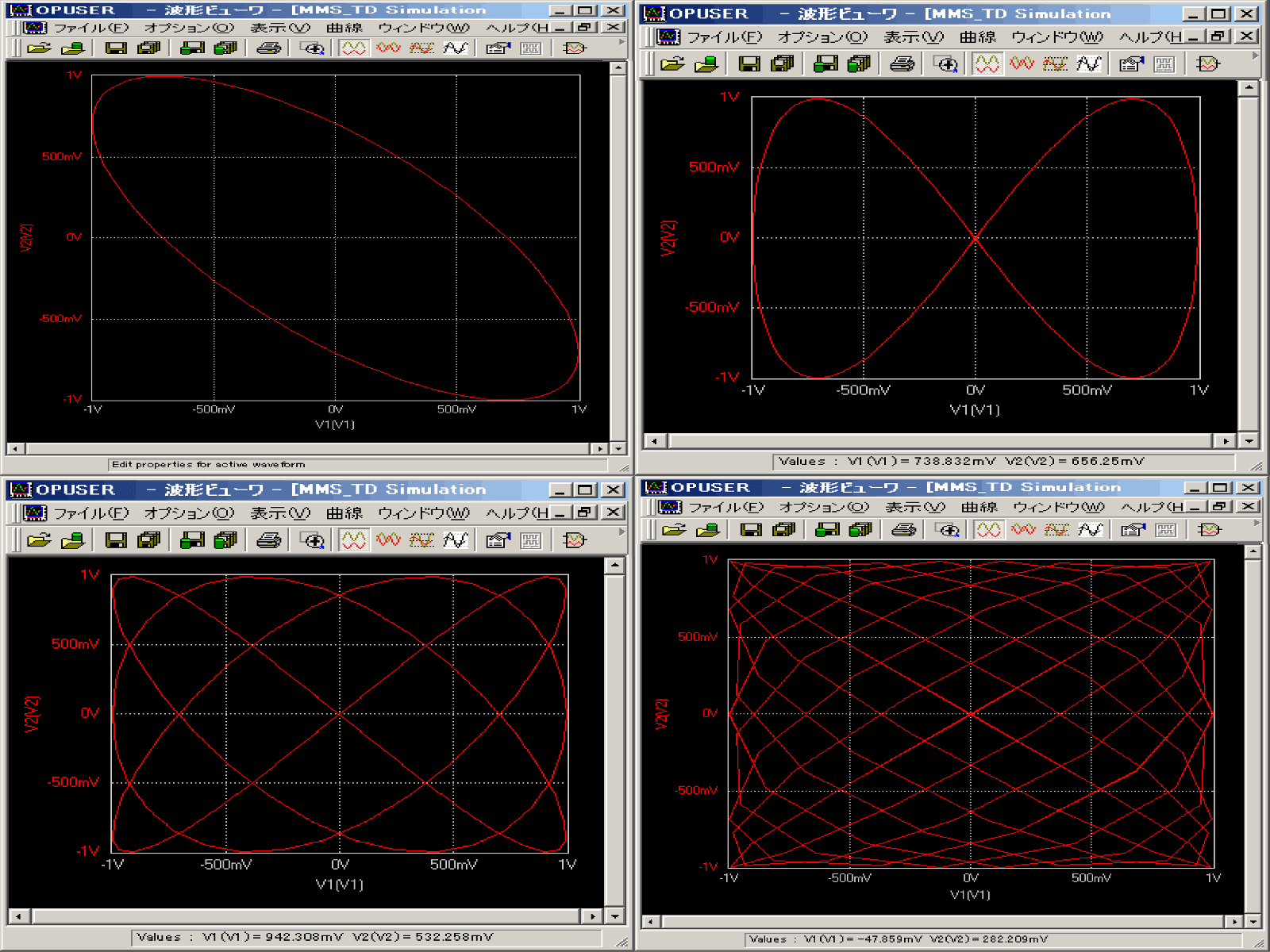Toggle the red sine waveform button in the ellipse plot window
This screenshot has height=952, width=1270.
click(x=388, y=48)
